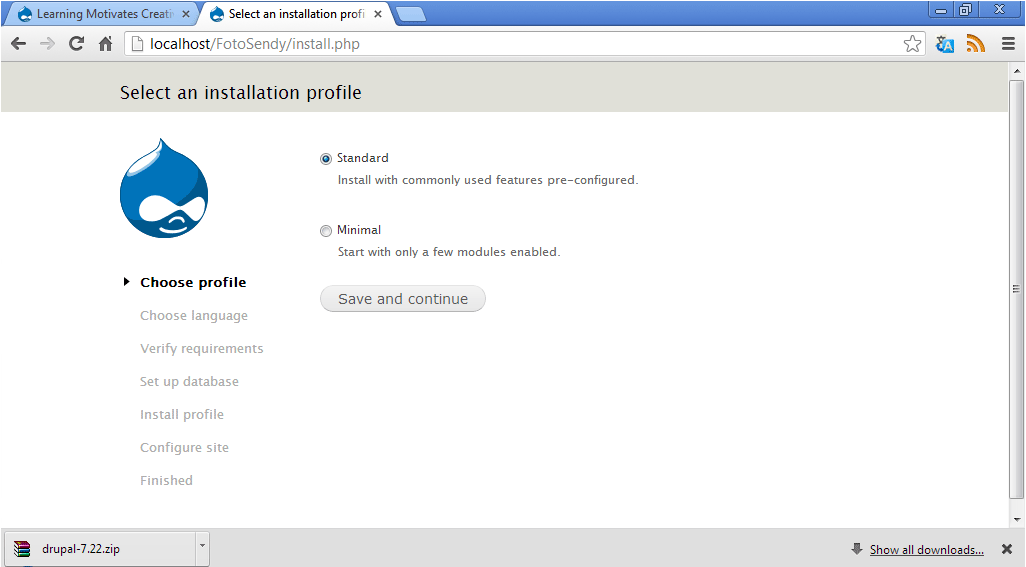Bookmark this page with the star icon
This screenshot has height=567, width=1026.
click(x=912, y=44)
